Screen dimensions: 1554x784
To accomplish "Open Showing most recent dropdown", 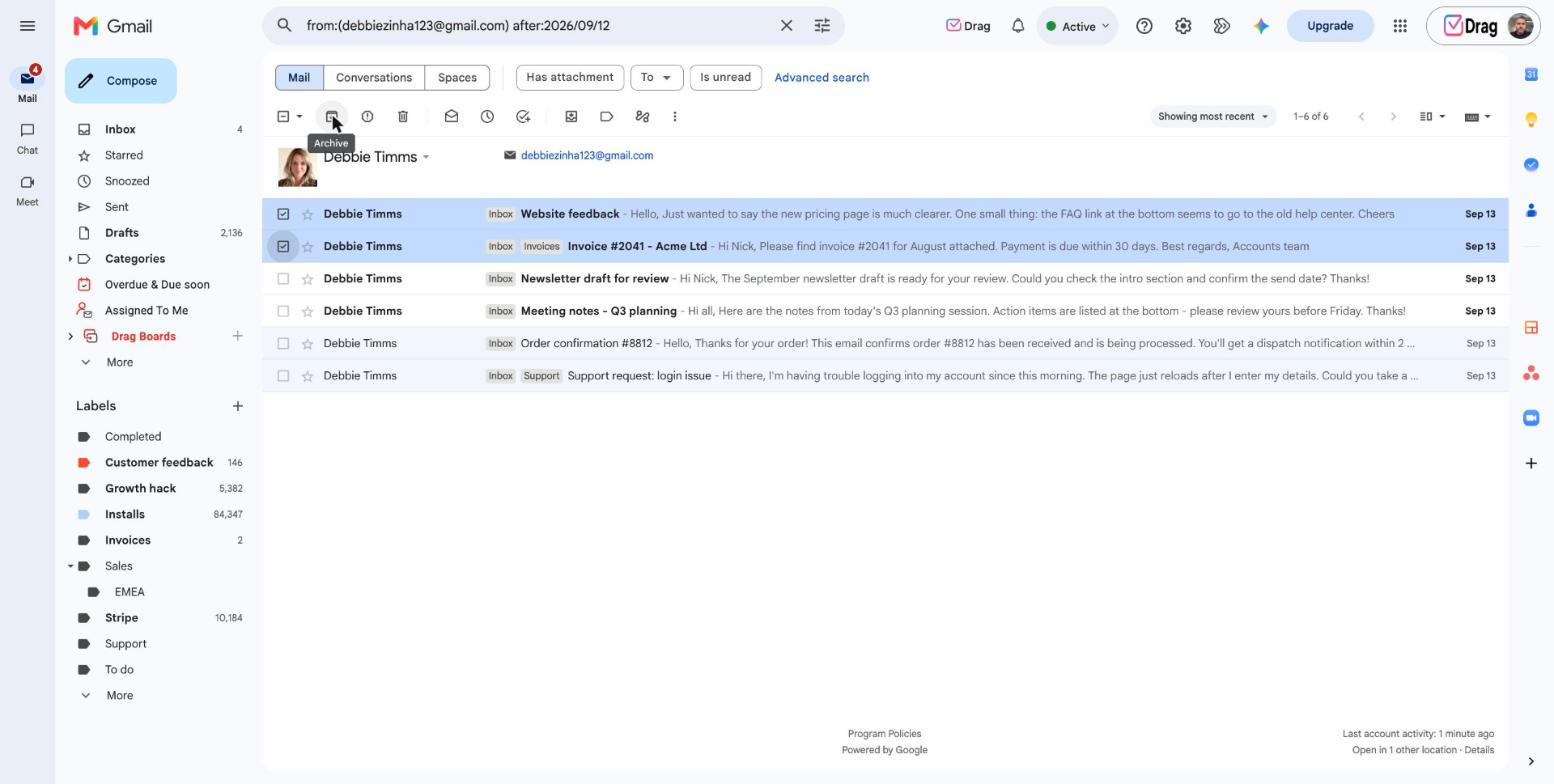I will coord(1213,117).
